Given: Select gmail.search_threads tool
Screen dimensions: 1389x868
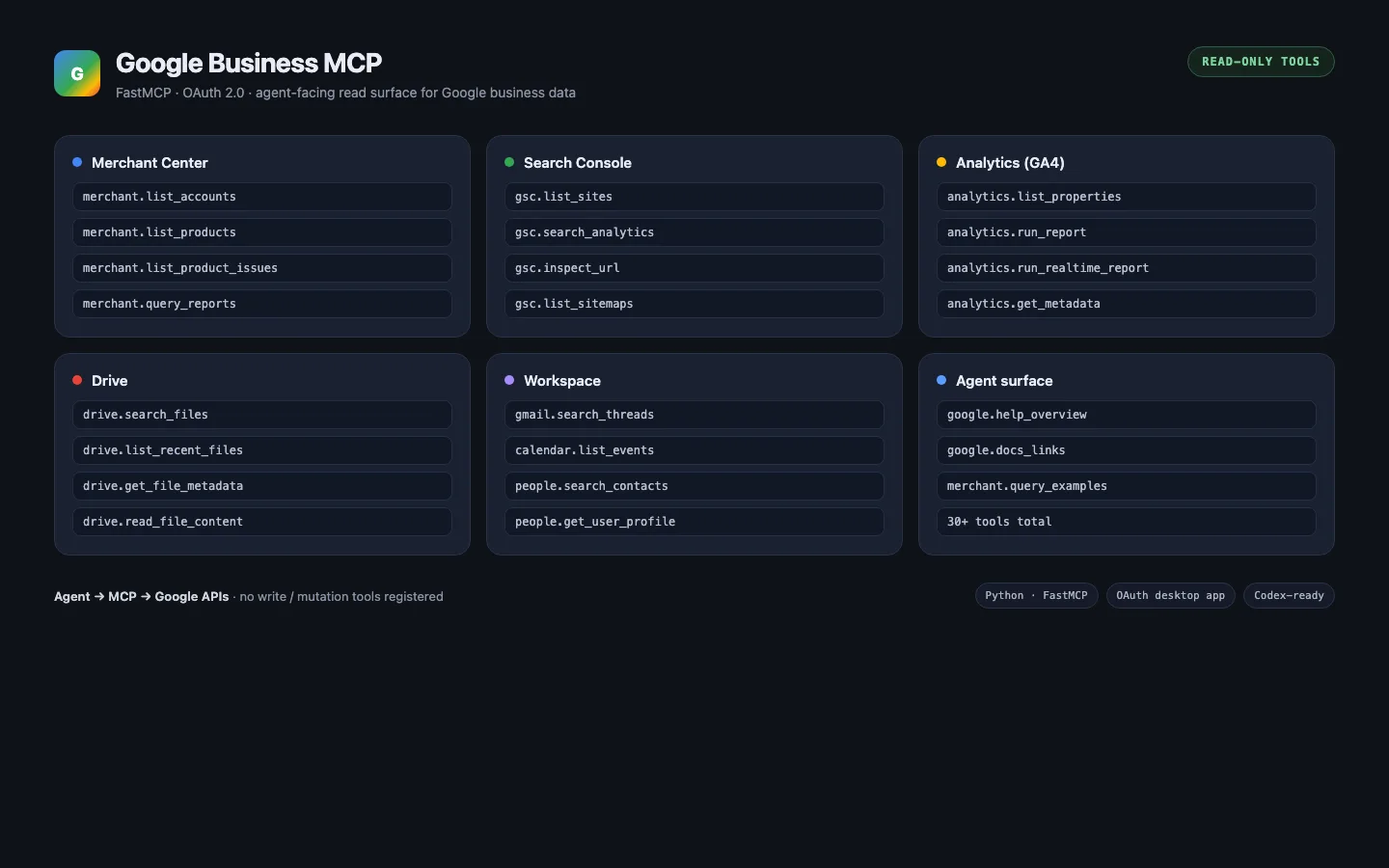Looking at the screenshot, I should (x=694, y=415).
